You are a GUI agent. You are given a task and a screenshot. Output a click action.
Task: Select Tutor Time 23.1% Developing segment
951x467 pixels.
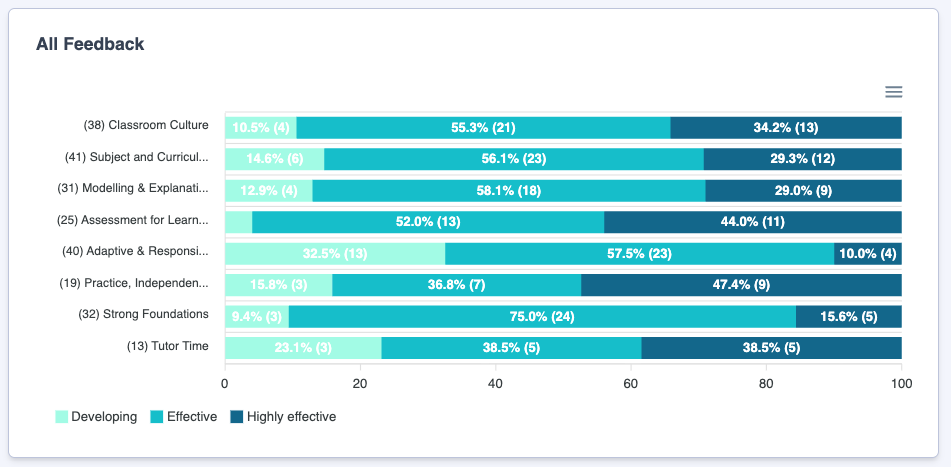pos(302,348)
